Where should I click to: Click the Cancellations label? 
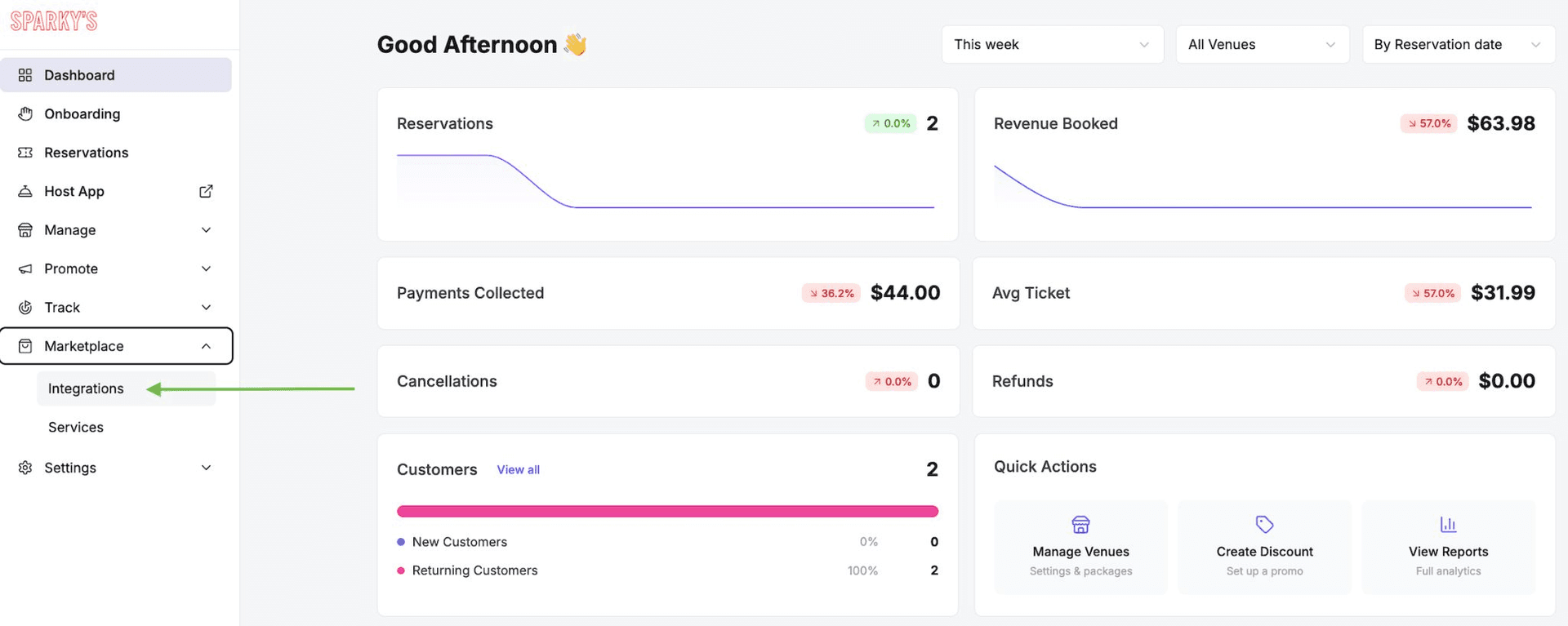[x=447, y=381]
